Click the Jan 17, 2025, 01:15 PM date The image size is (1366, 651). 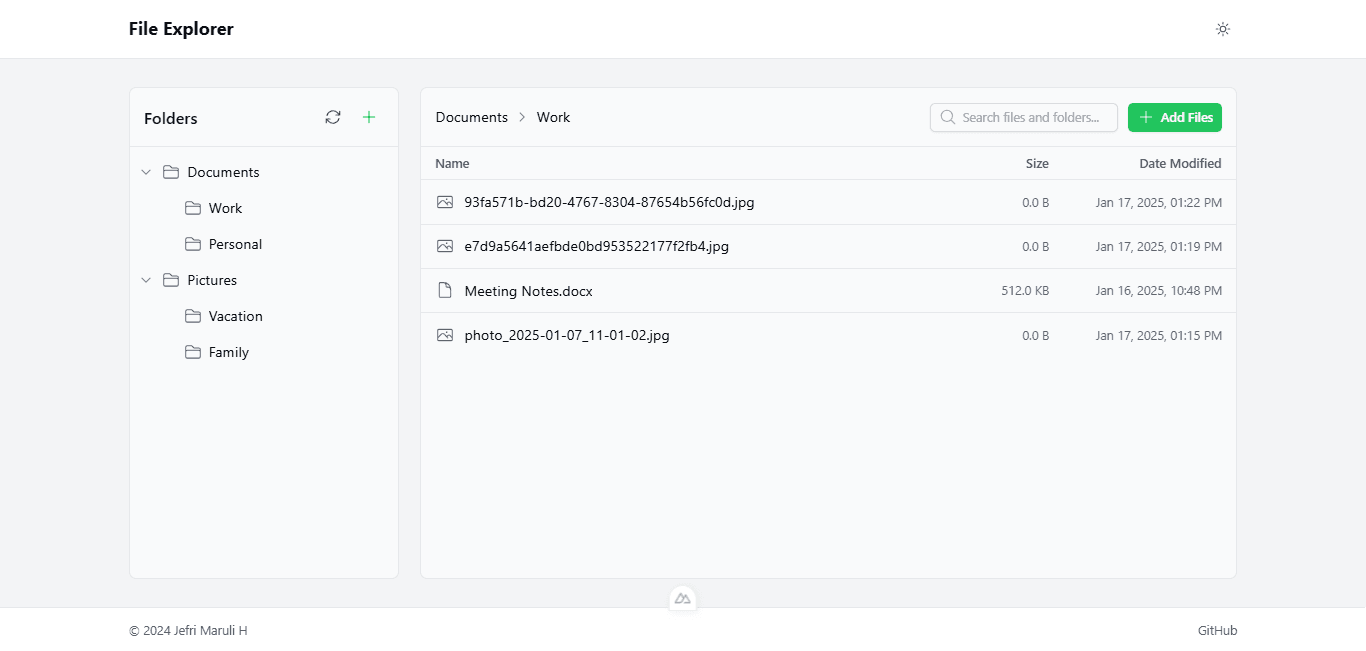(x=1158, y=336)
